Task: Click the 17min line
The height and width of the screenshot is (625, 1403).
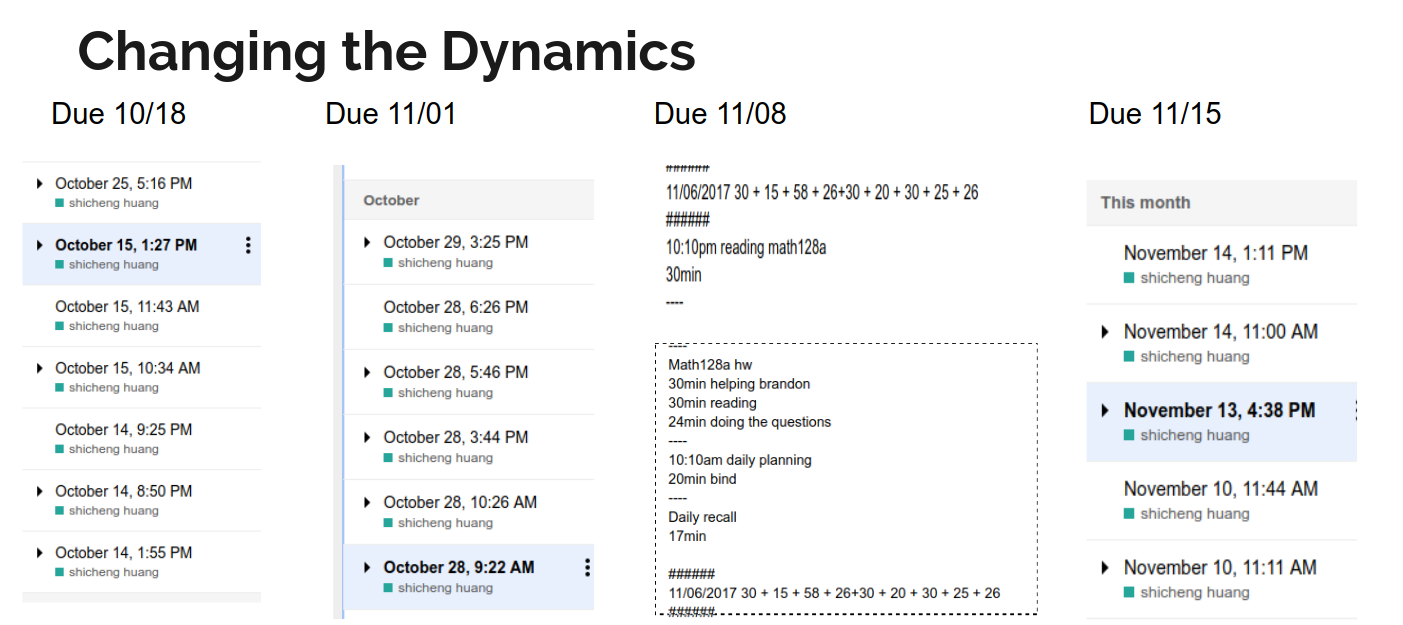Action: click(687, 536)
